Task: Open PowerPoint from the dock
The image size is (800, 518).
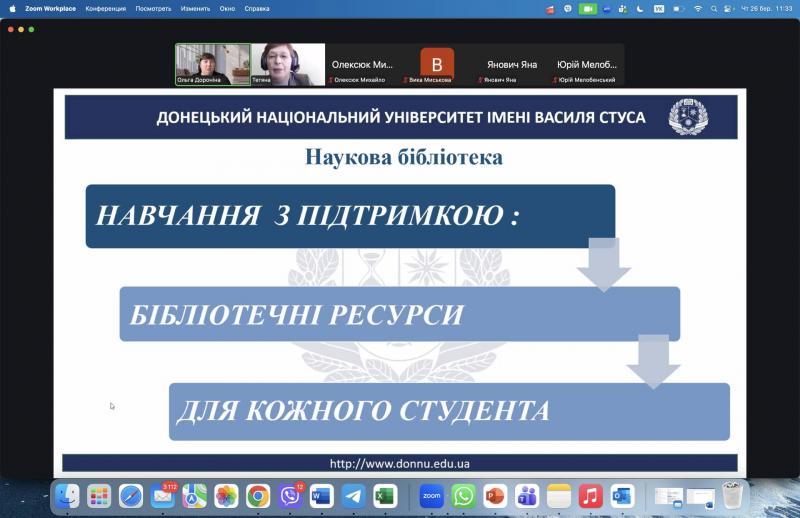Action: coord(495,495)
